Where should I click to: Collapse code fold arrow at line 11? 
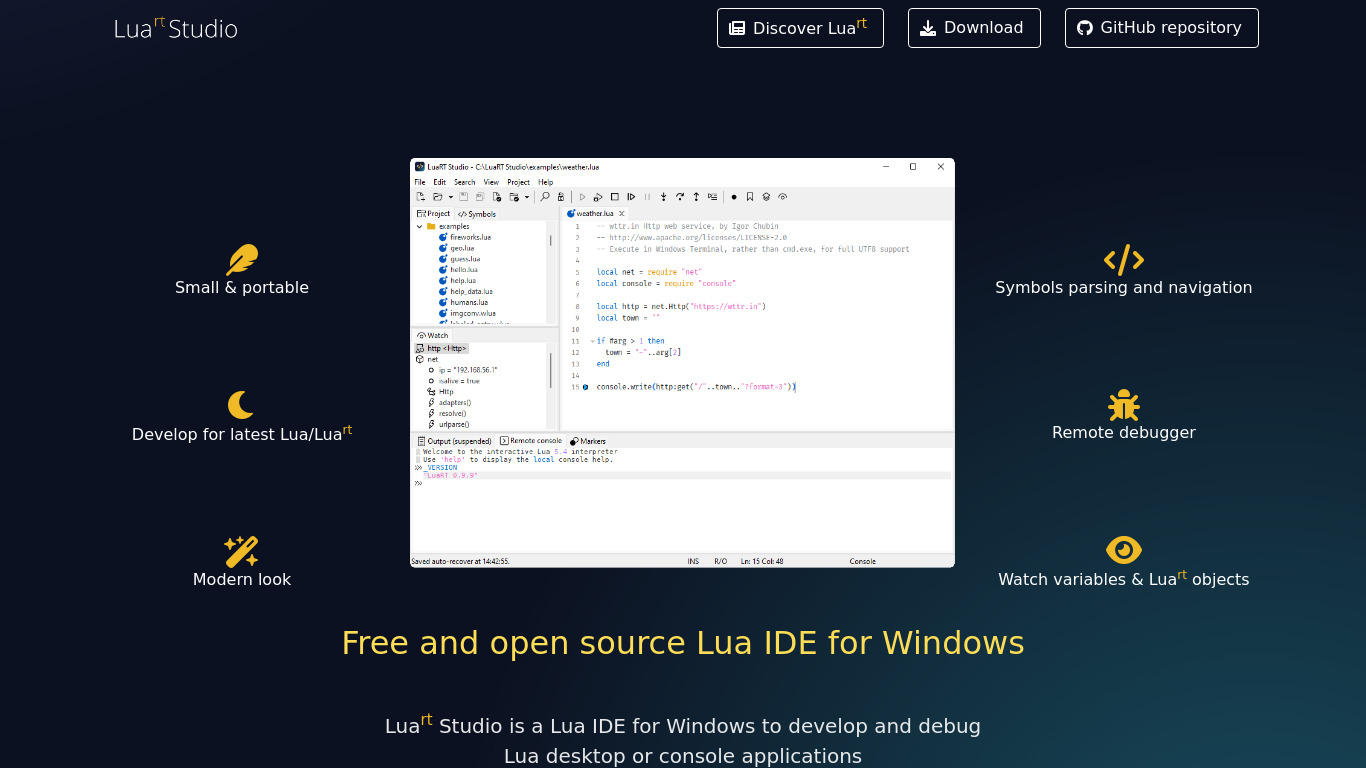pyautogui.click(x=591, y=341)
